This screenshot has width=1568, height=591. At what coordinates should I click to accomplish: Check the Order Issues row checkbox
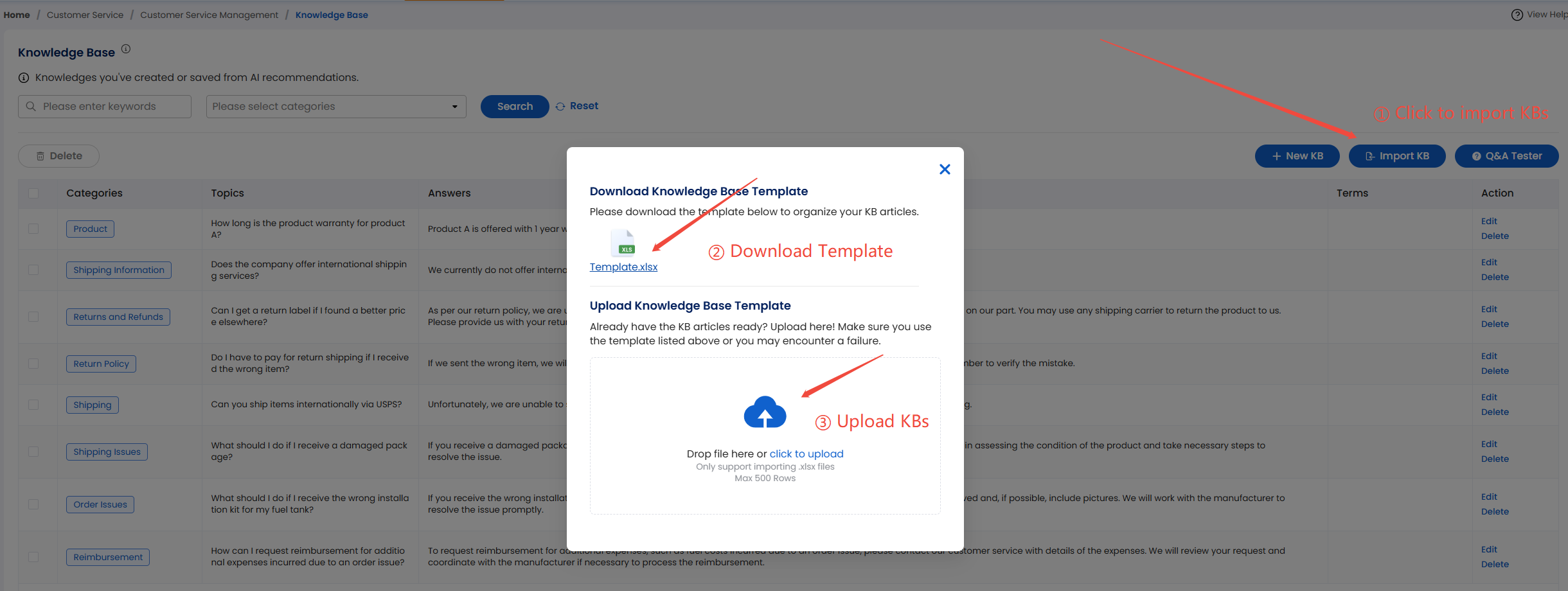[33, 504]
